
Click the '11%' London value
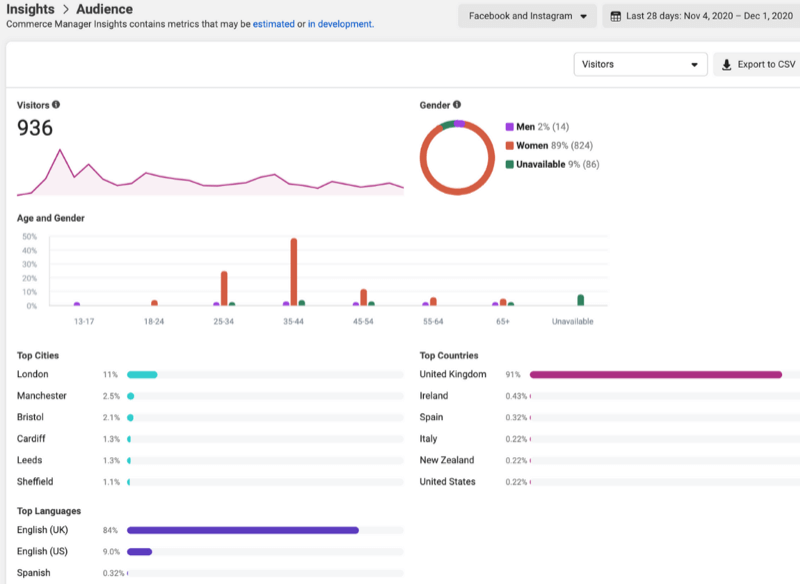coord(110,375)
